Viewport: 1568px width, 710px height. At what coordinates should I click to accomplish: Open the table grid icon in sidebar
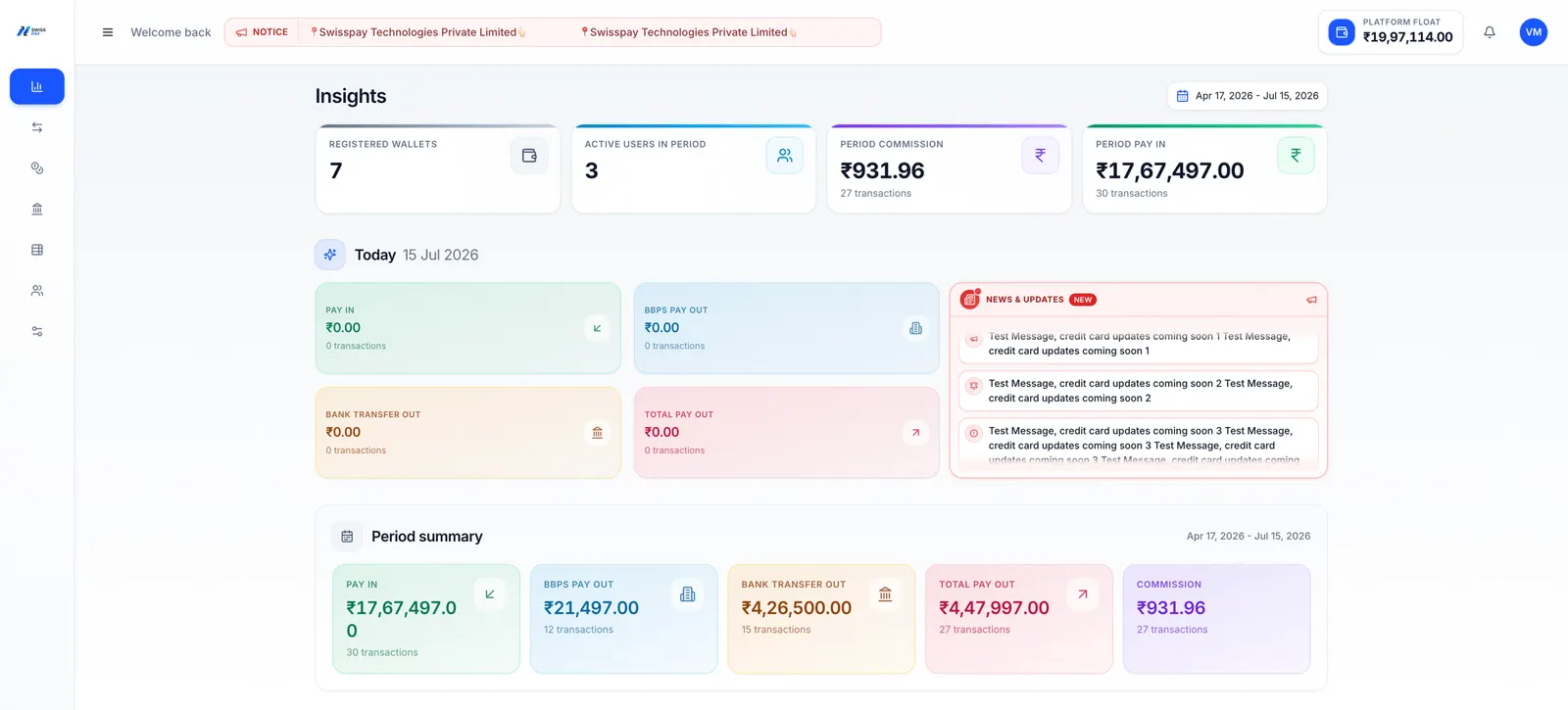pyautogui.click(x=37, y=250)
